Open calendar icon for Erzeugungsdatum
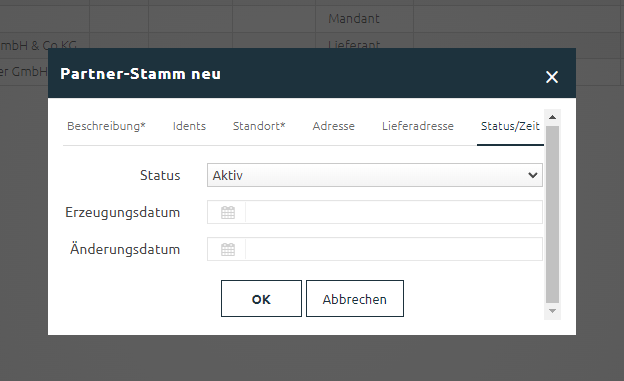Screen dimensions: 624x381 point(228,212)
